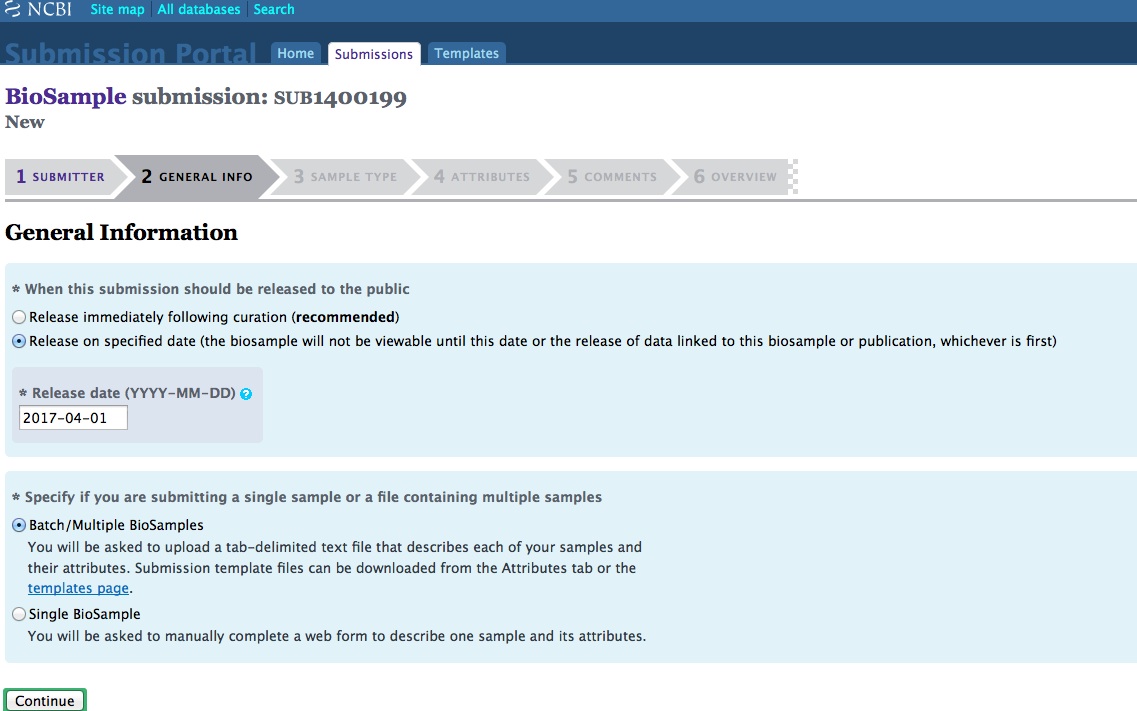1137x711 pixels.
Task: Click step 5 Comments
Action: pyautogui.click(x=612, y=177)
